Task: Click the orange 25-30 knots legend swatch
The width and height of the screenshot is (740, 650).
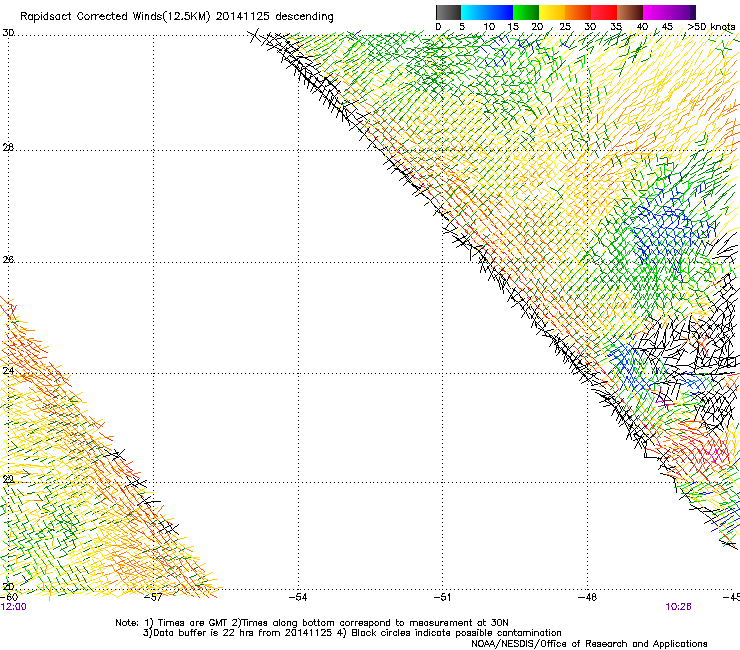Action: coord(578,12)
